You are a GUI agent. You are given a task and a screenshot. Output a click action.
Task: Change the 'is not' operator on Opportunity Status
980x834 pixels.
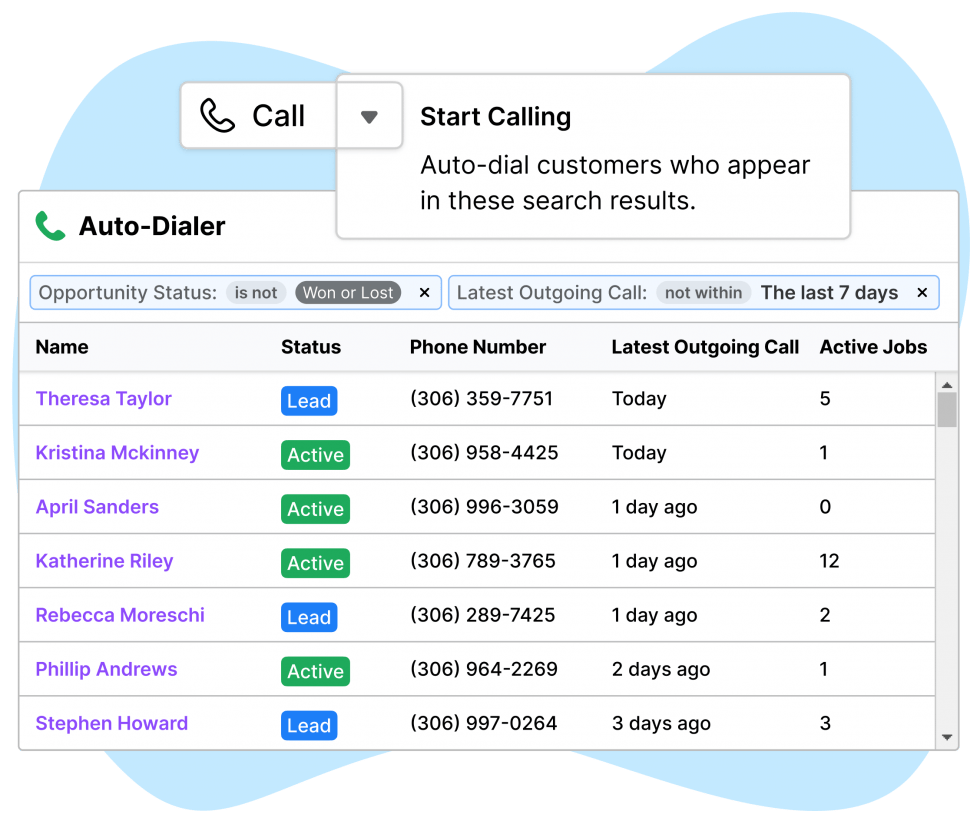click(256, 292)
